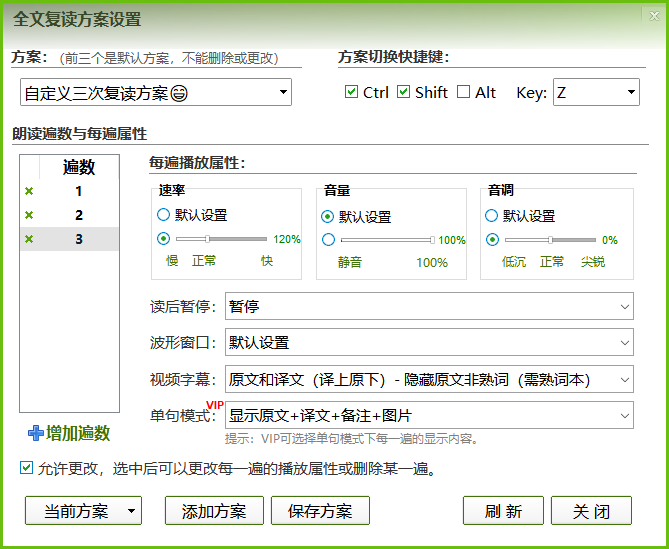Select 默认设置 radio under 速率

click(x=163, y=215)
